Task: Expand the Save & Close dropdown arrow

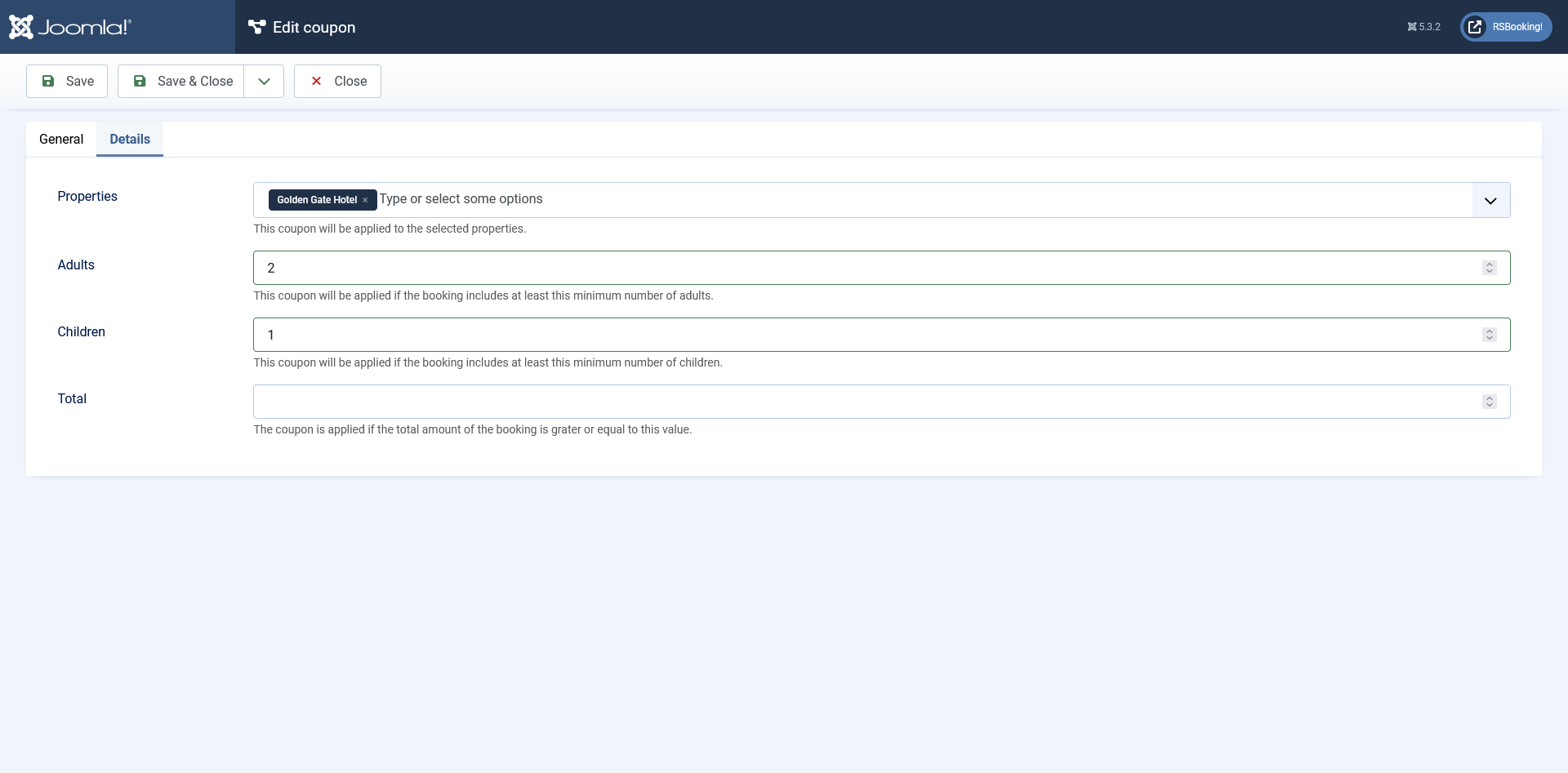Action: [264, 81]
